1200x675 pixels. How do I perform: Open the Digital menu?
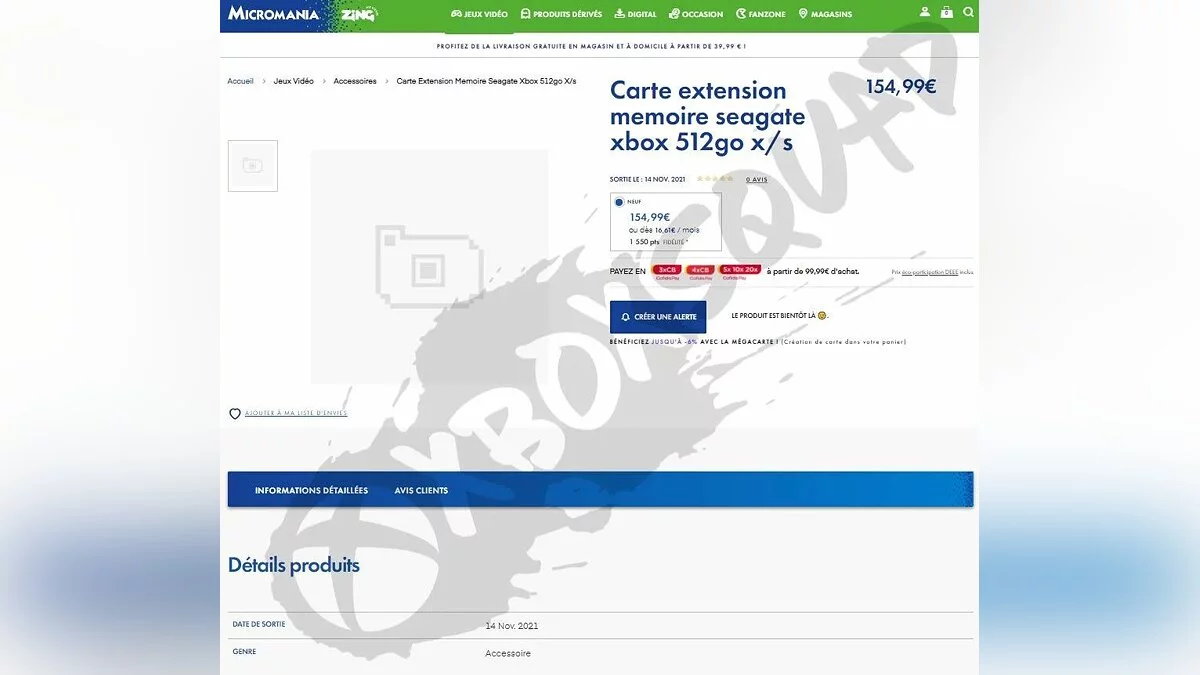click(x=636, y=14)
